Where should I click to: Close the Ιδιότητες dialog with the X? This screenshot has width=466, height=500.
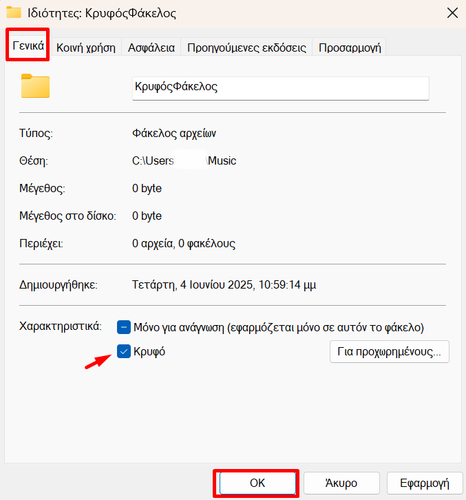point(452,13)
